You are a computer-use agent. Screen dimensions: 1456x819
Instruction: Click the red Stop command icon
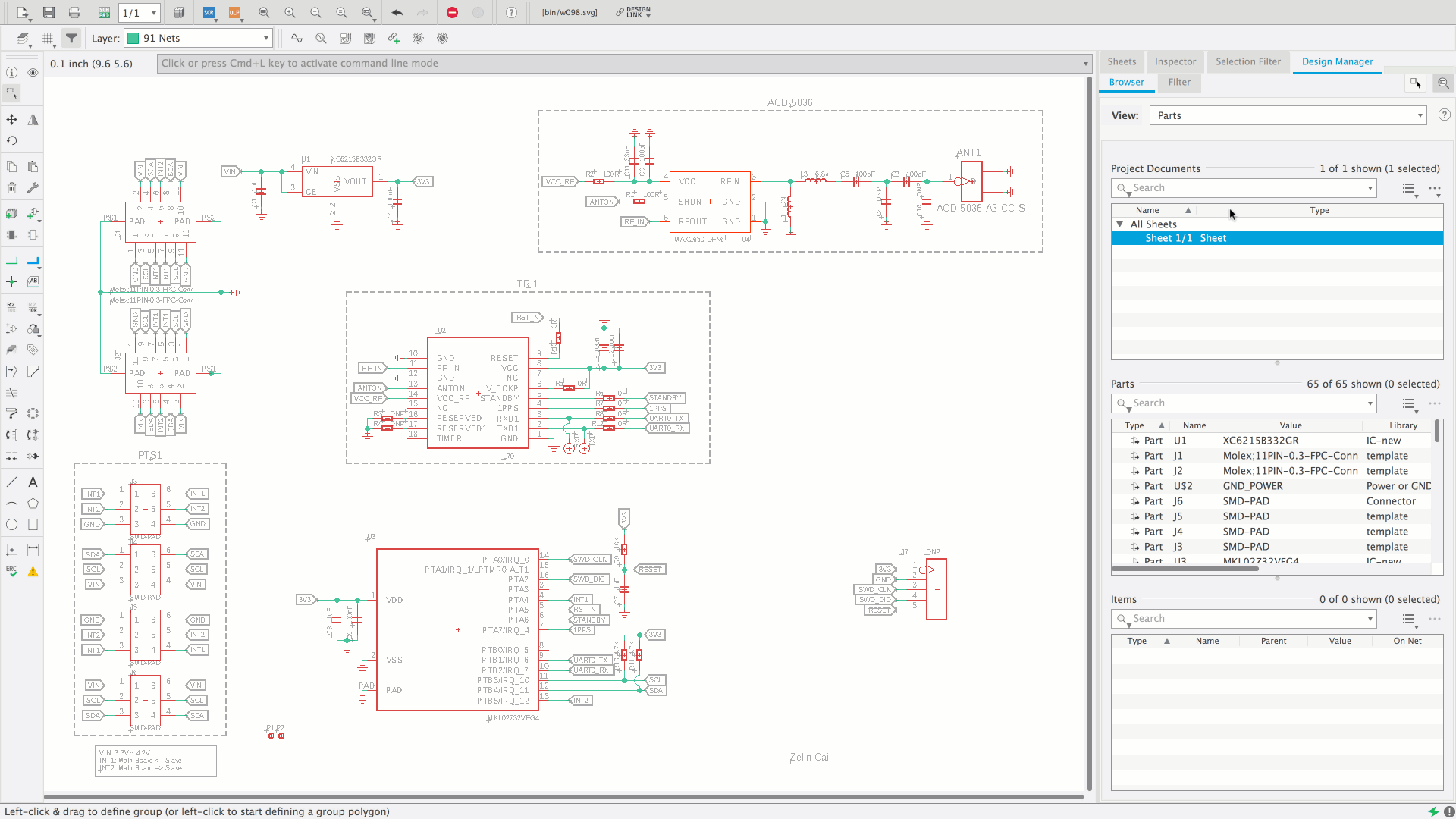point(452,12)
